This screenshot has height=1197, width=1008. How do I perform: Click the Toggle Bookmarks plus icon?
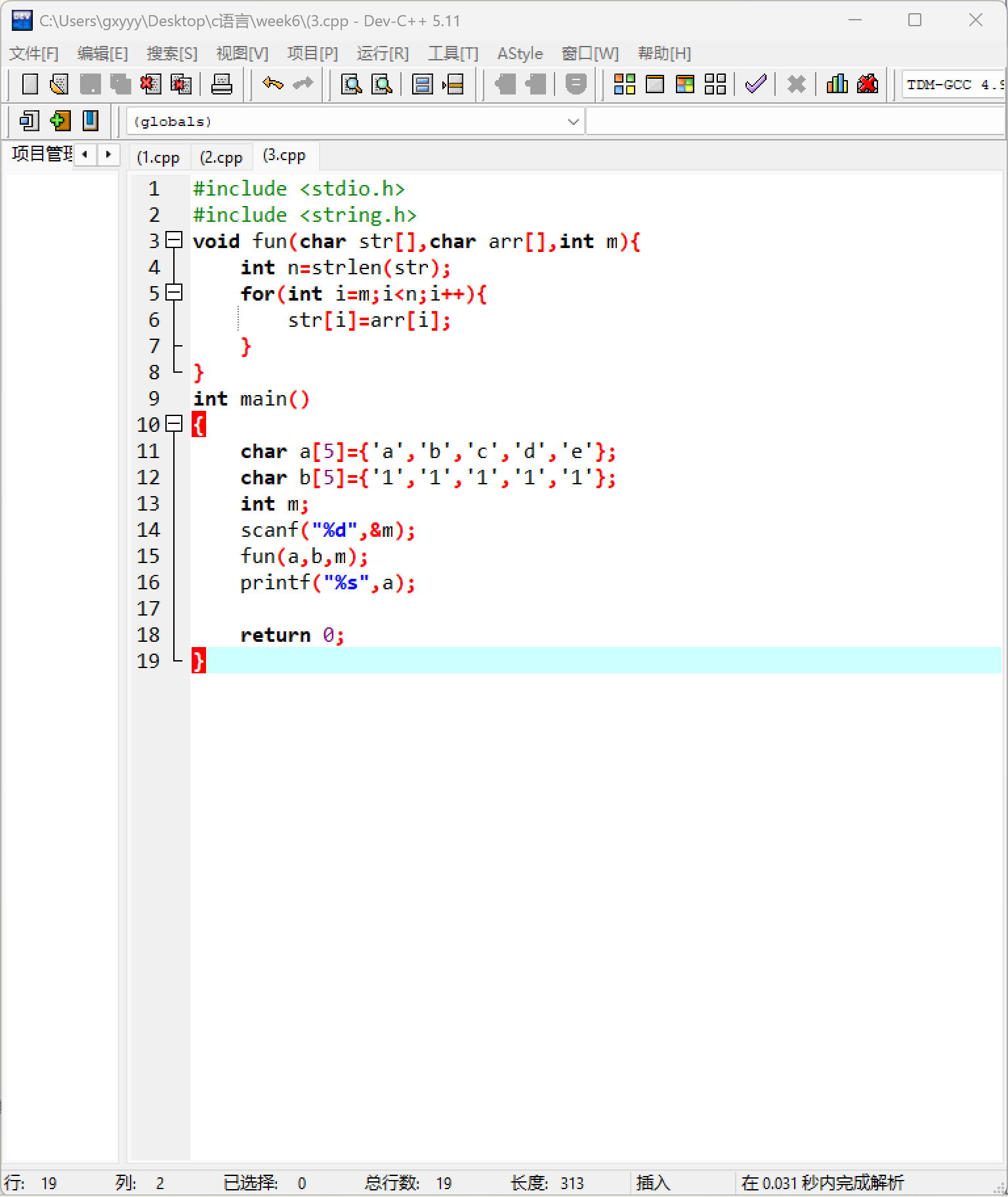(x=60, y=121)
